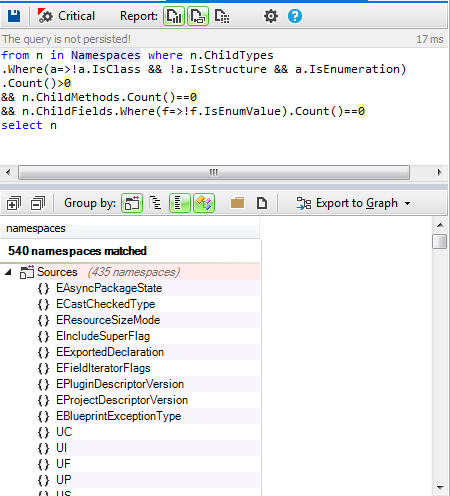Open help with the blue question mark
Viewport: 450px width, 496px height.
295,16
